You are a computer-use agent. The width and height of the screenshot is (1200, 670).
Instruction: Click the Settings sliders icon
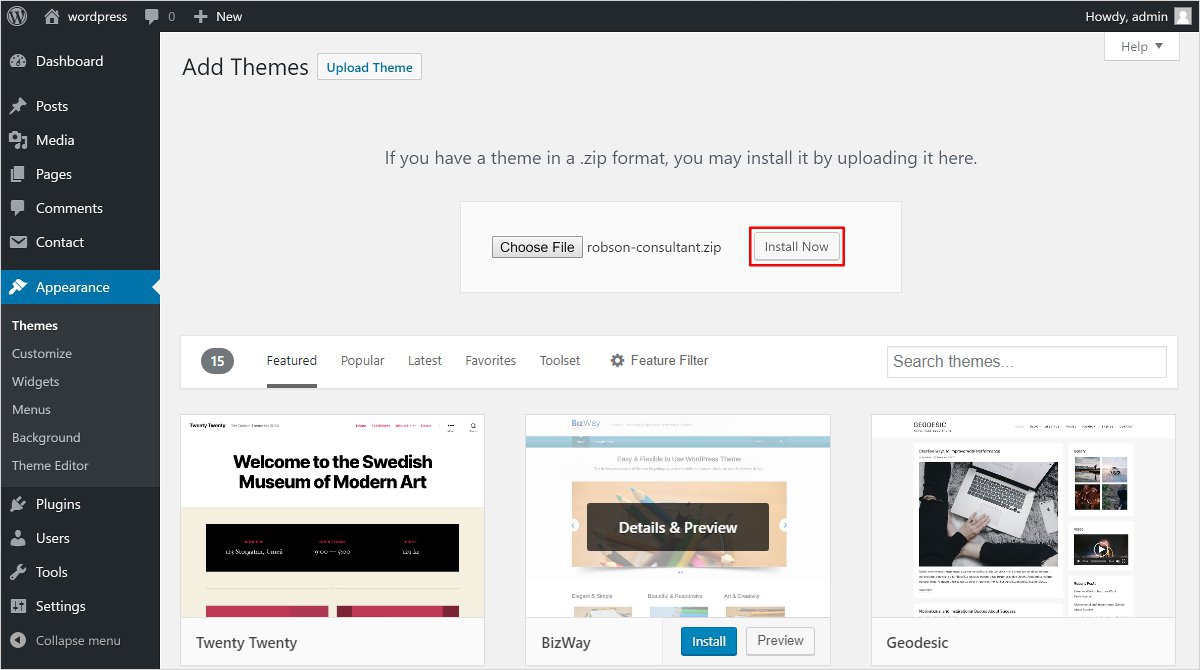tap(18, 606)
